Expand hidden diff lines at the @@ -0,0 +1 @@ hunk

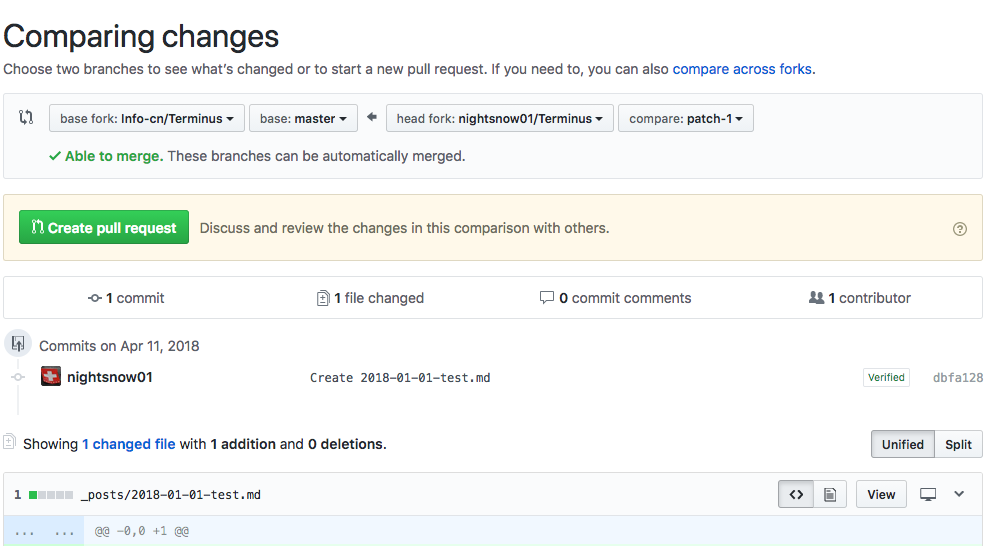pyautogui.click(x=44, y=531)
